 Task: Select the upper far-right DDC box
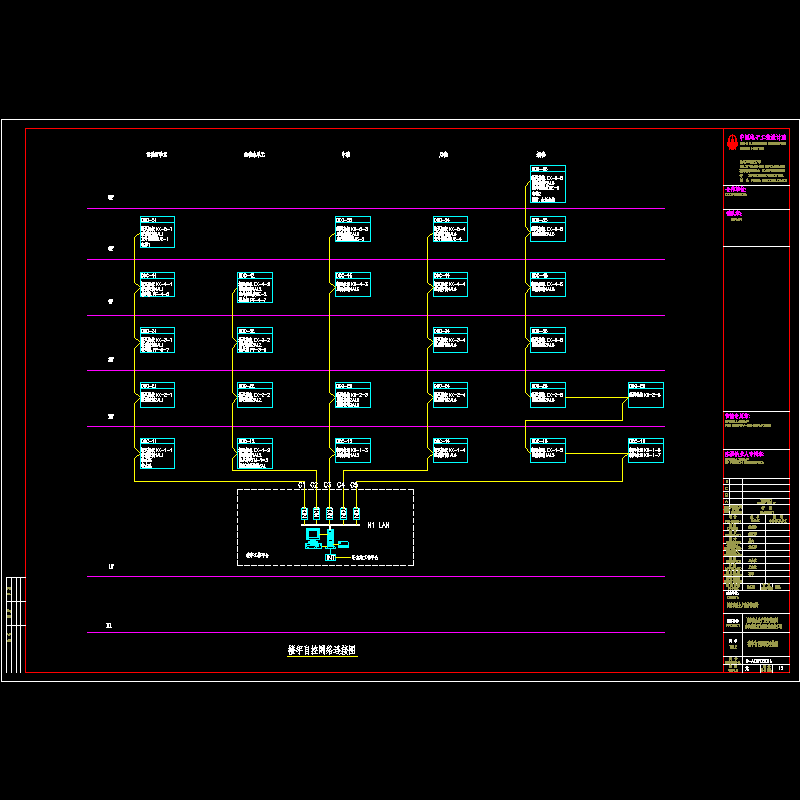pos(645,394)
